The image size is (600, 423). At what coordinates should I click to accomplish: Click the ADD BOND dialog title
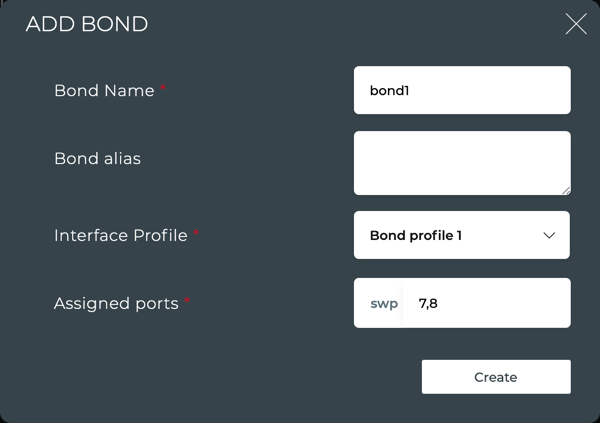coord(87,24)
